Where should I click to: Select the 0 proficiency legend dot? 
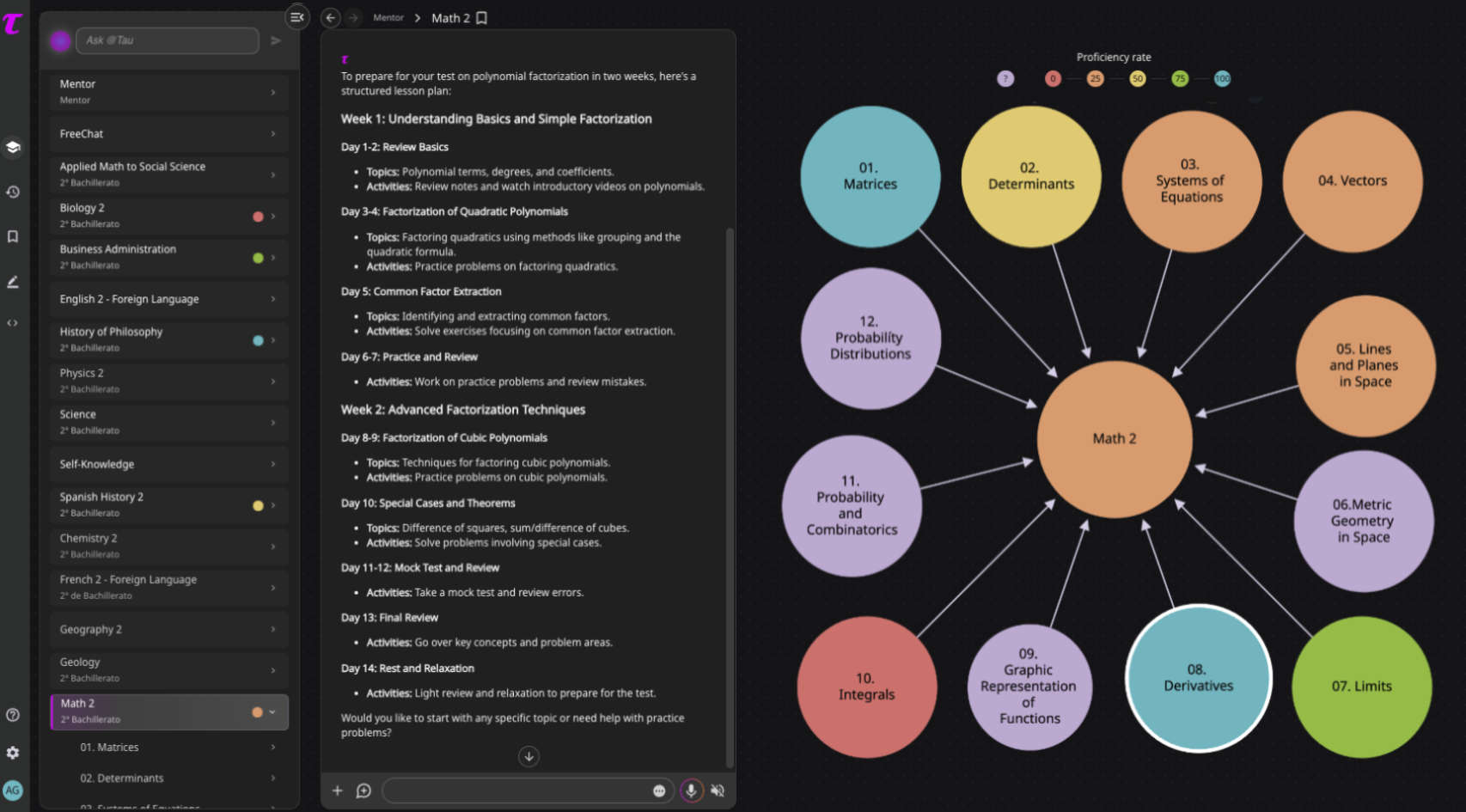click(1053, 79)
